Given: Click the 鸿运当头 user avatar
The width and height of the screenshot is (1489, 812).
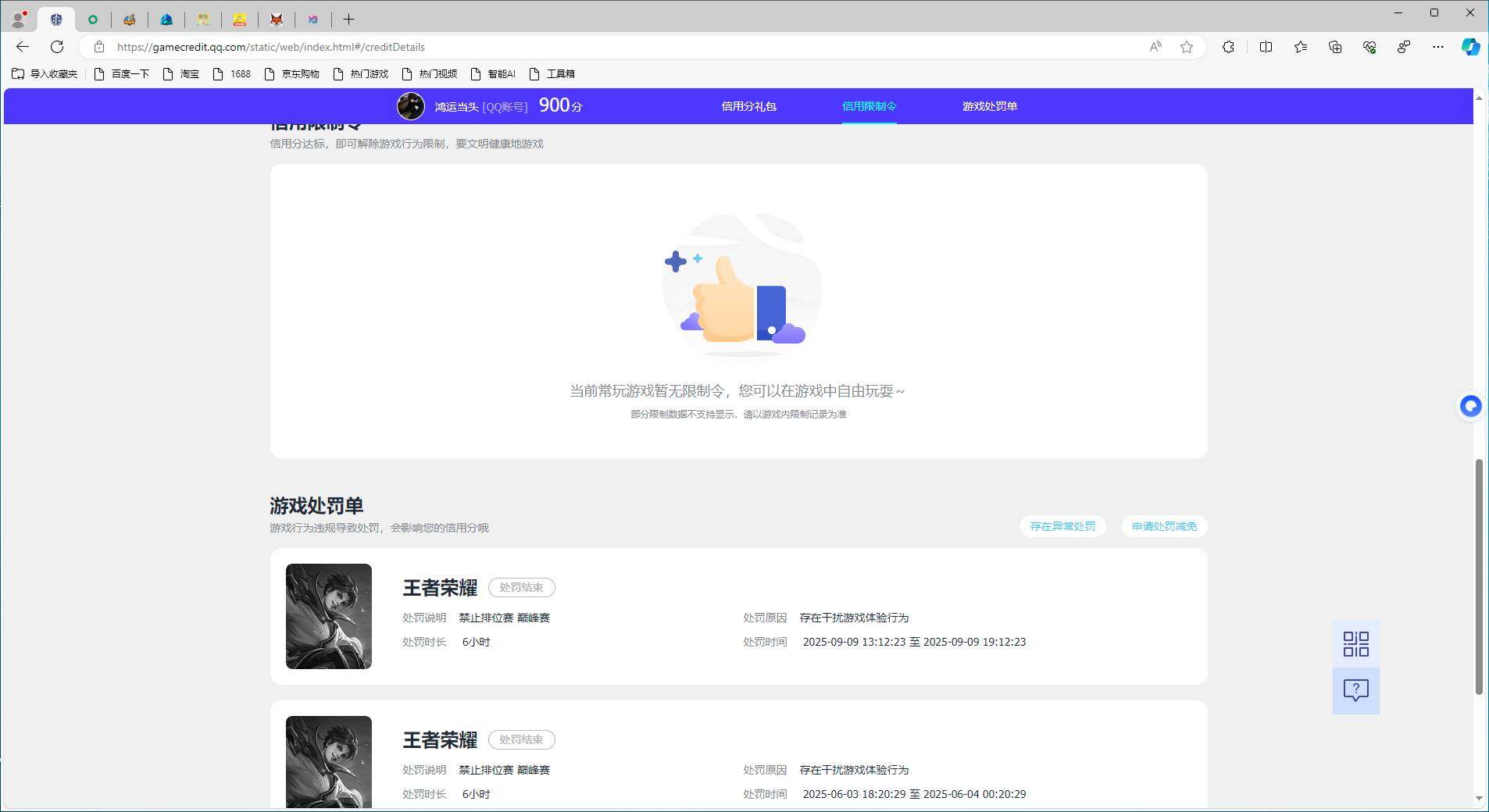Looking at the screenshot, I should point(411,106).
